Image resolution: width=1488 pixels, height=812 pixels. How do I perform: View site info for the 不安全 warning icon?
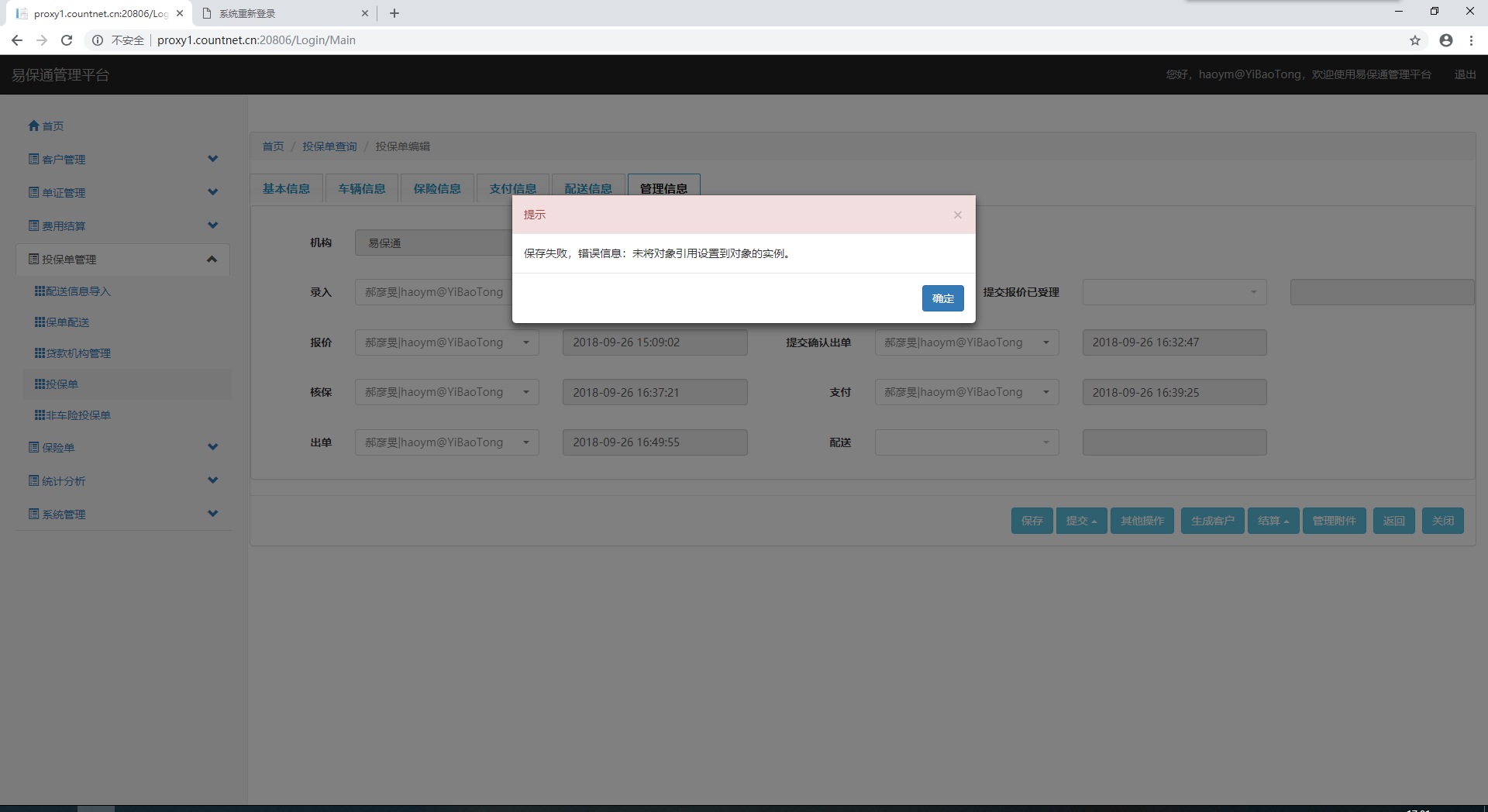98,40
